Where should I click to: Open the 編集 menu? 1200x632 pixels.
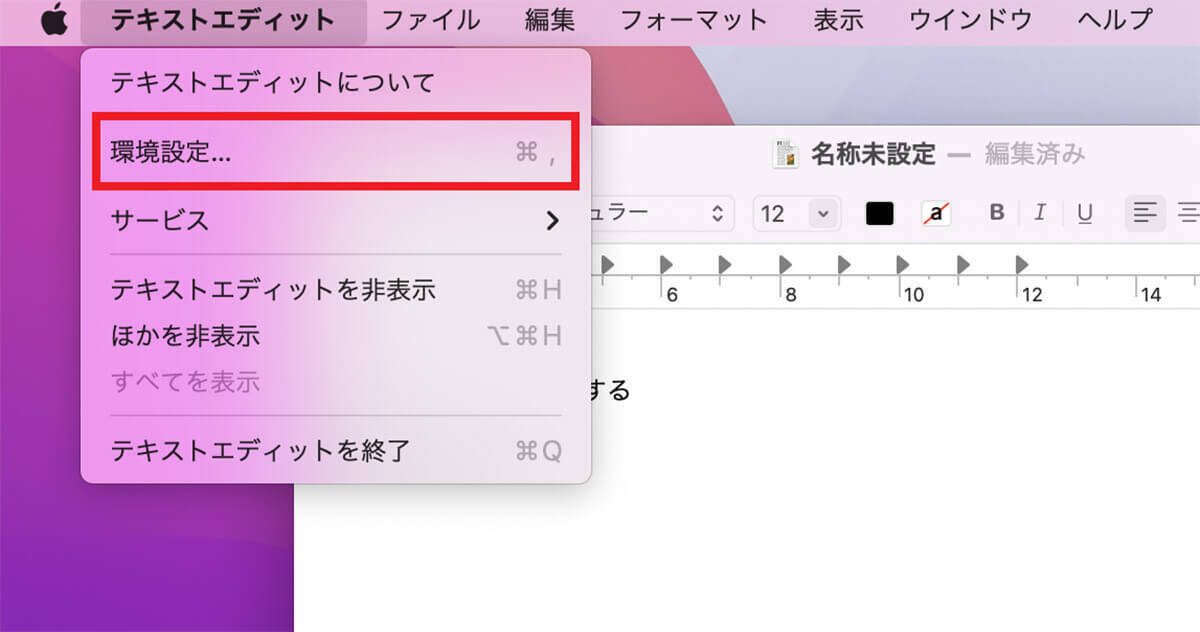[x=550, y=20]
